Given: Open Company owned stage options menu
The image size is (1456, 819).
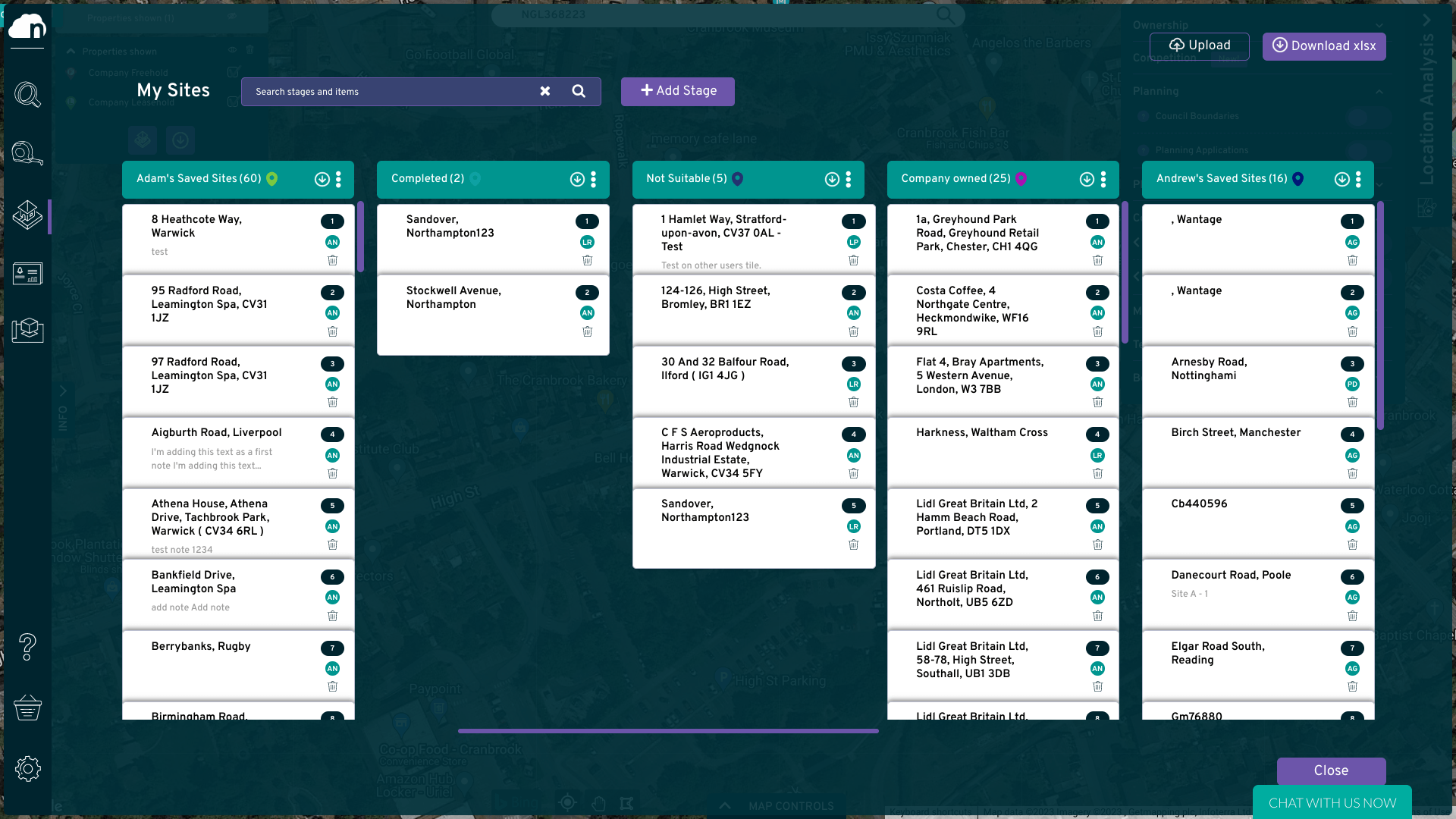Looking at the screenshot, I should click(1103, 179).
